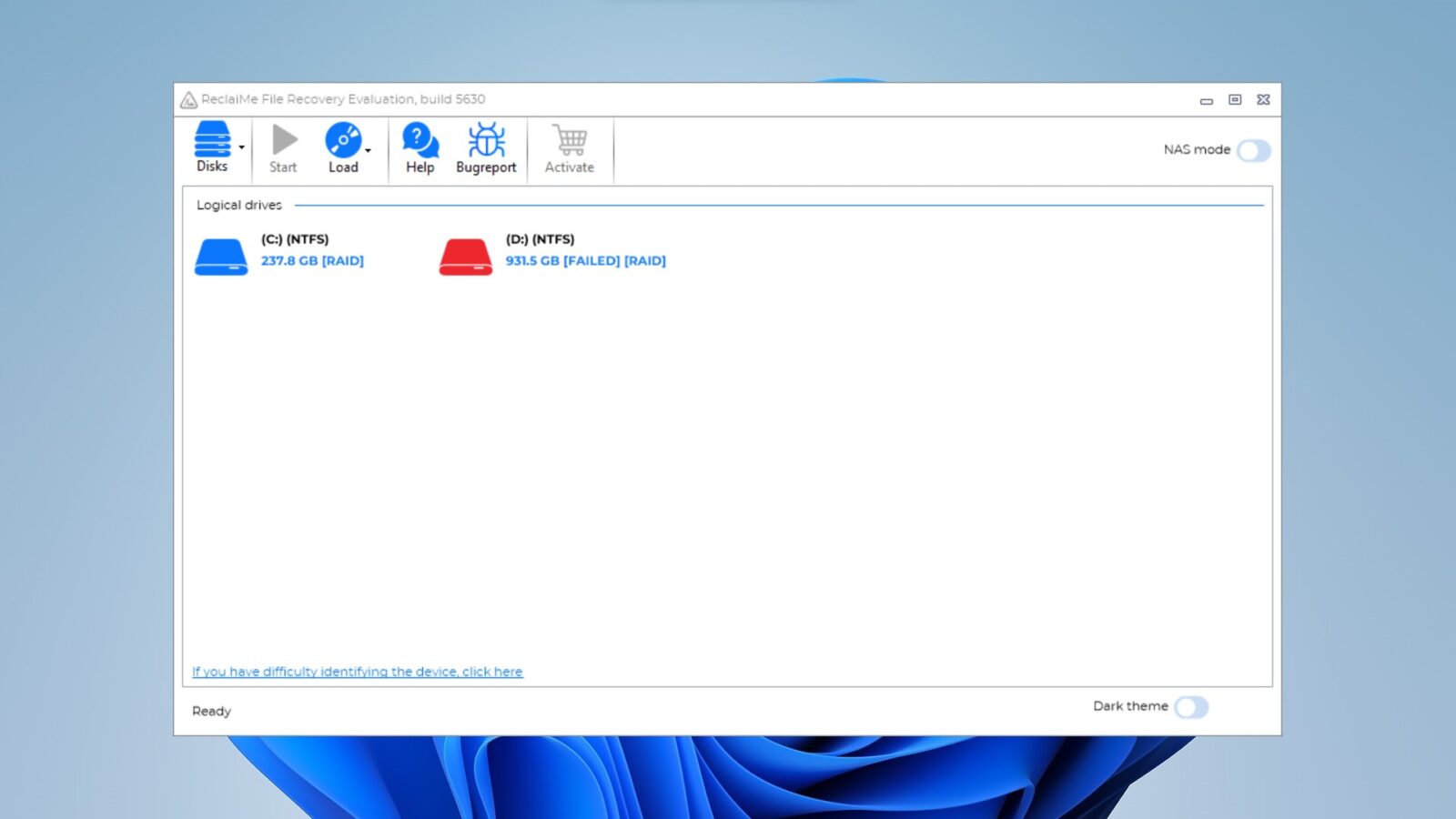
Task: Select the (C:) (NTFS) drive label
Action: coord(296,239)
